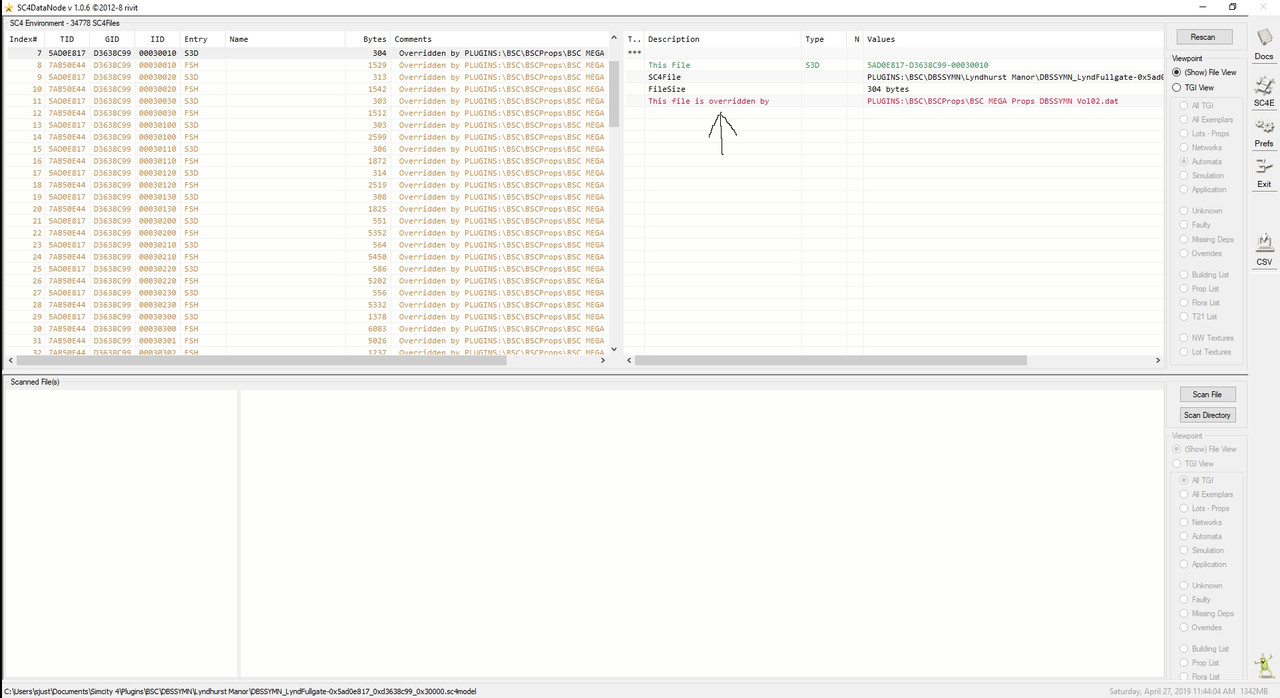This screenshot has width=1280, height=698.
Task: Click the 1342MB memory indicator
Action: click(1254, 691)
